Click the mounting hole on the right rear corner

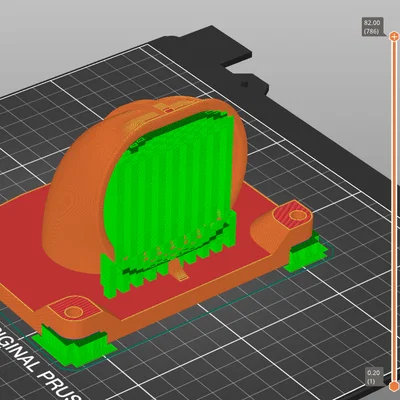[x=296, y=216]
